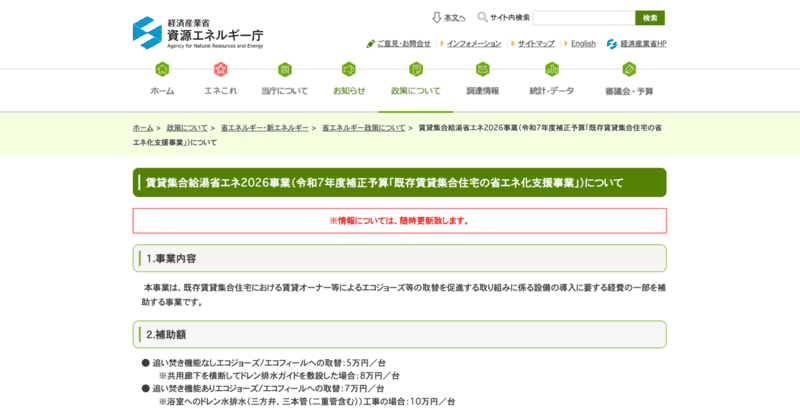The width and height of the screenshot is (800, 416).
Task: Click the METI logo icon beside 経済産業省HP
Action: point(612,44)
